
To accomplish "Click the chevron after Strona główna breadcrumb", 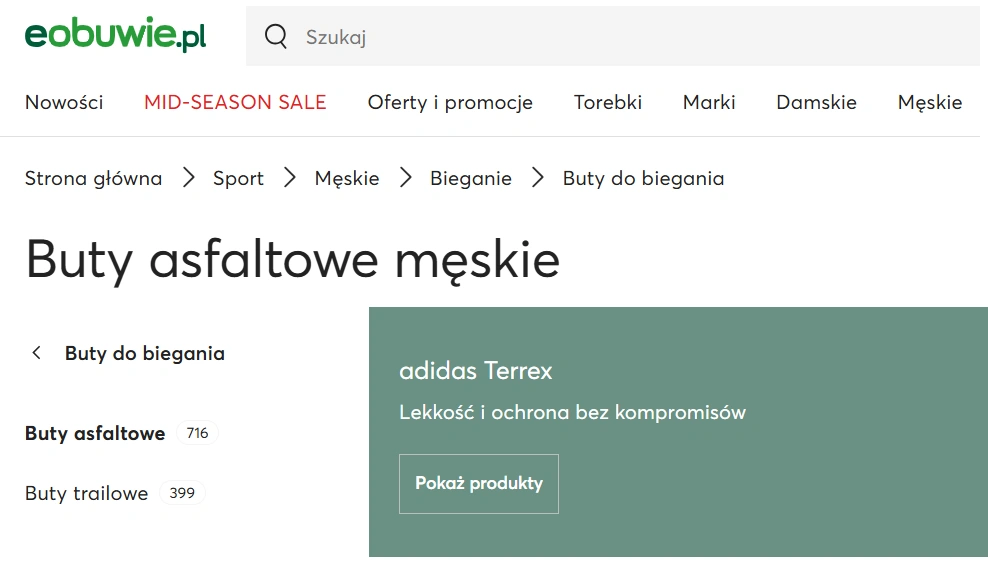I will (188, 177).
